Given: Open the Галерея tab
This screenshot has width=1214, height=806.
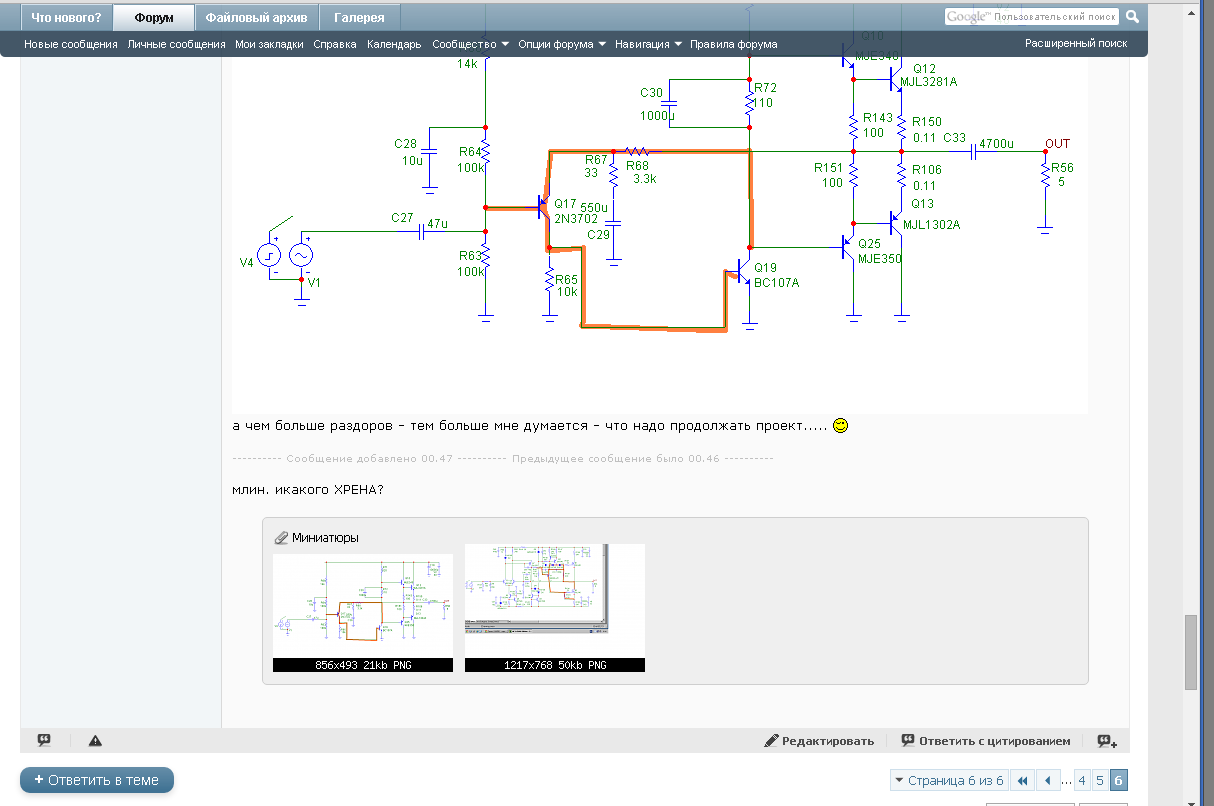Looking at the screenshot, I should click(x=360, y=17).
